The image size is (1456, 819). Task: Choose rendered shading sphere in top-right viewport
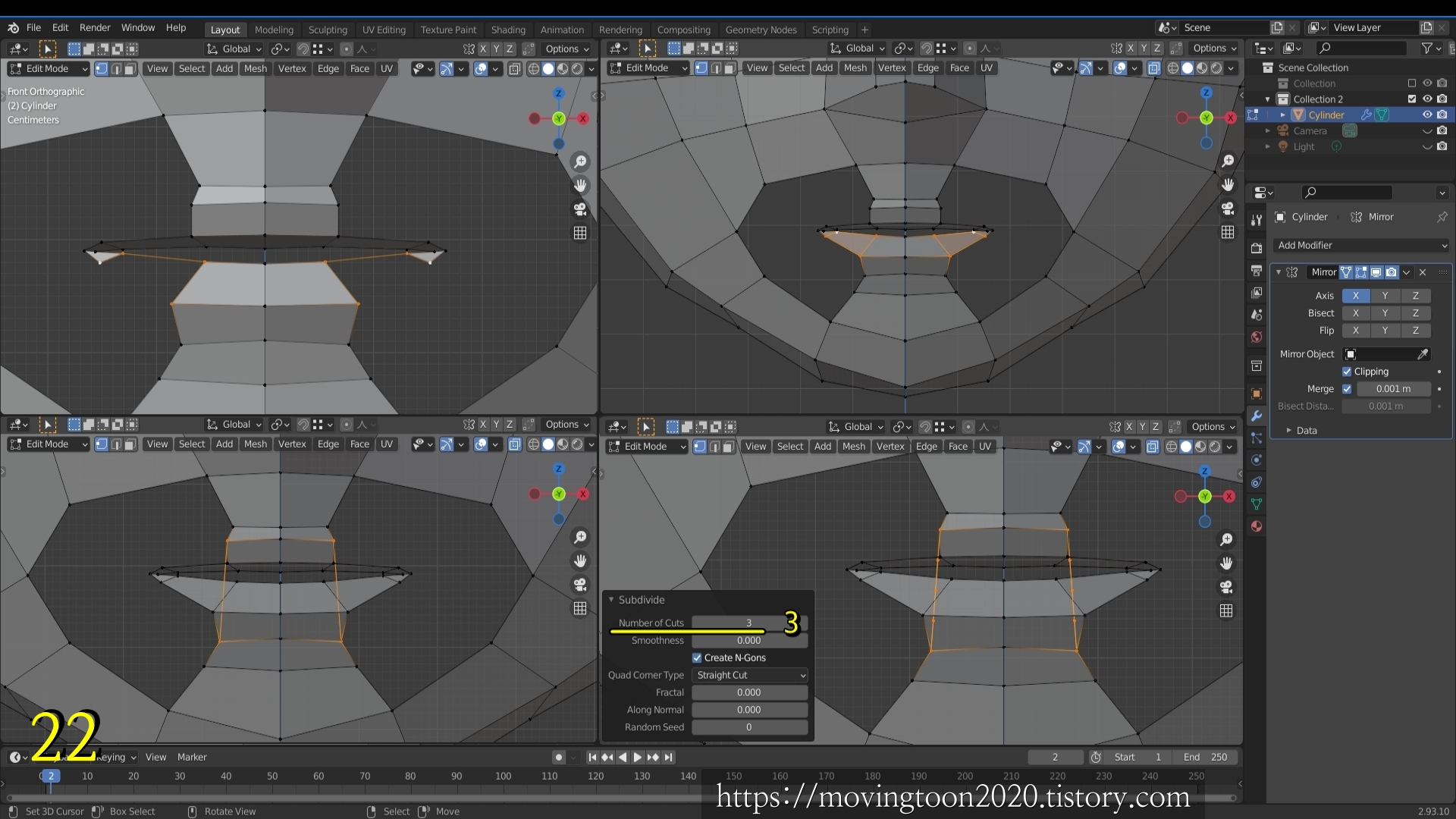[x=1216, y=67]
